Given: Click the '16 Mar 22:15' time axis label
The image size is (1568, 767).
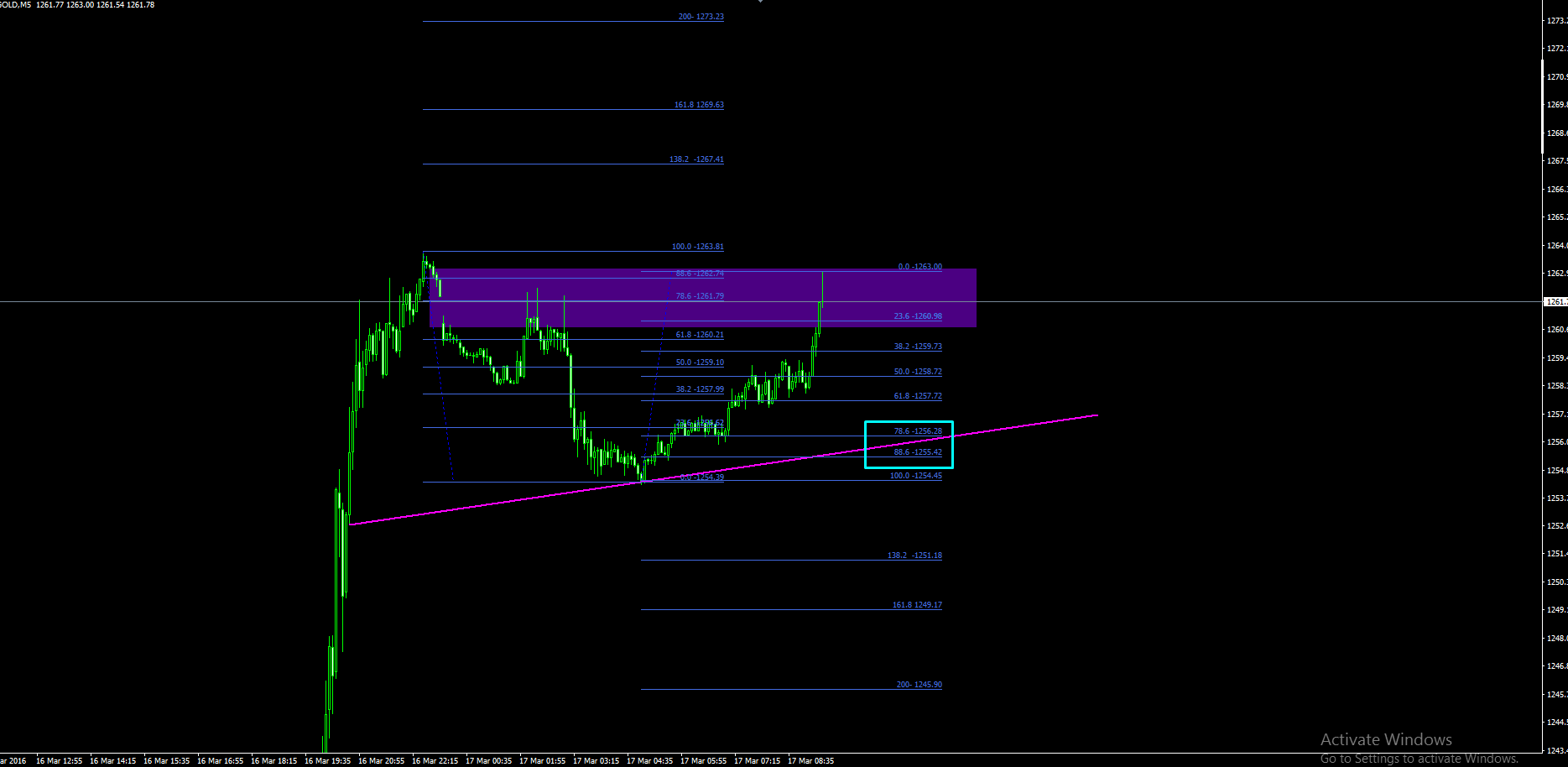Looking at the screenshot, I should [x=435, y=761].
